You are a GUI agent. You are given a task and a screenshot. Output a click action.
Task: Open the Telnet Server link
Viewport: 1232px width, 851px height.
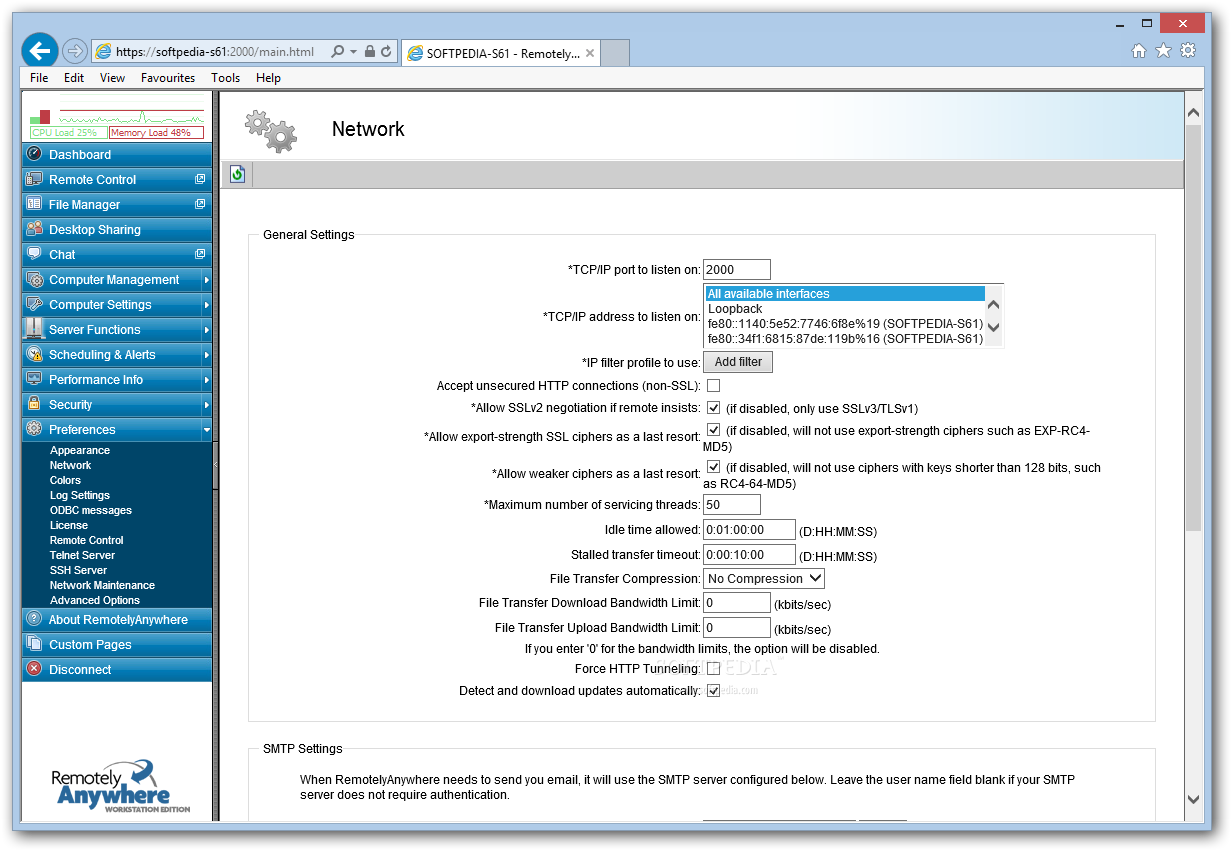pos(82,555)
